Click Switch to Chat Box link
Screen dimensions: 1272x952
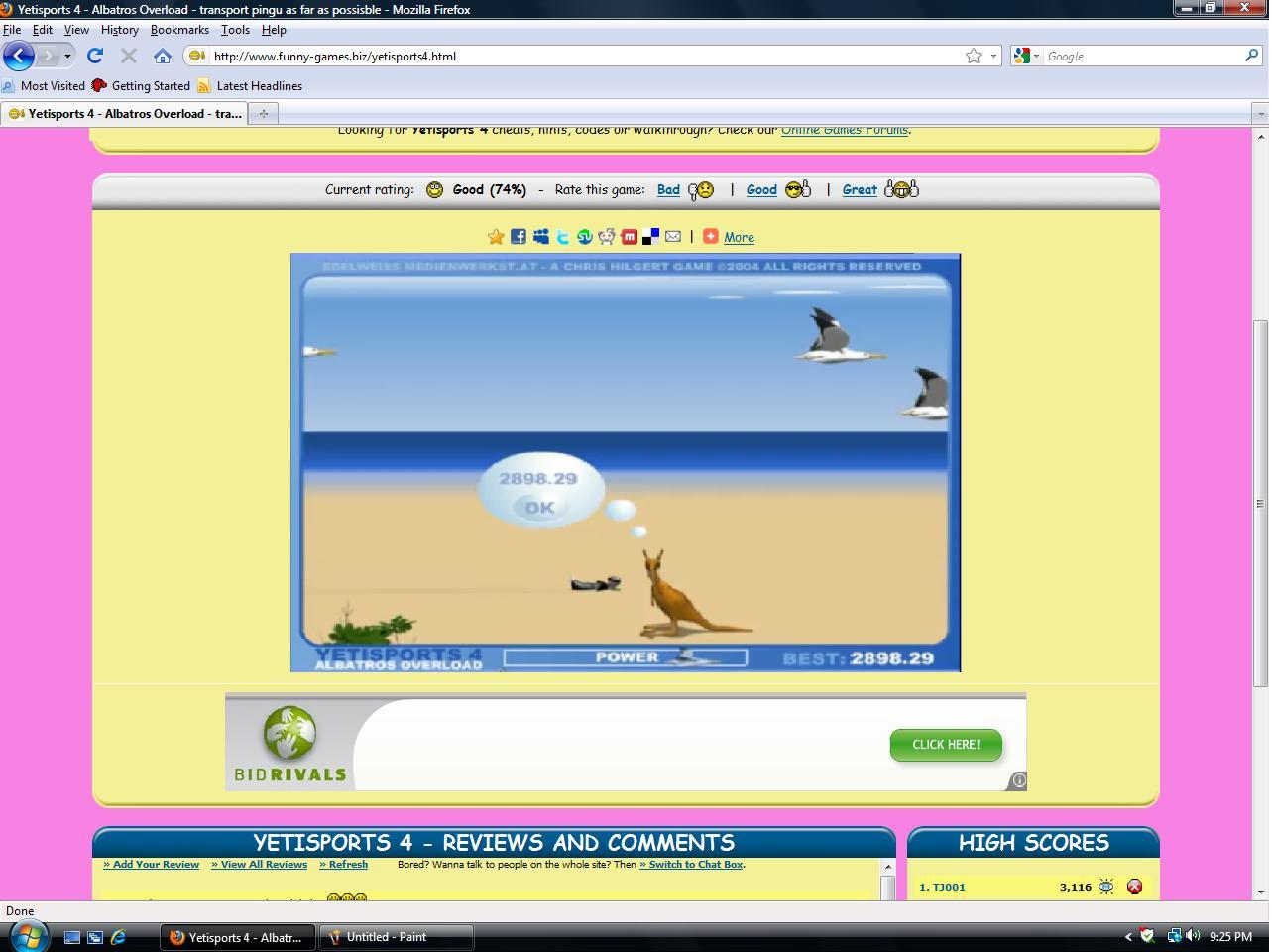click(x=691, y=864)
